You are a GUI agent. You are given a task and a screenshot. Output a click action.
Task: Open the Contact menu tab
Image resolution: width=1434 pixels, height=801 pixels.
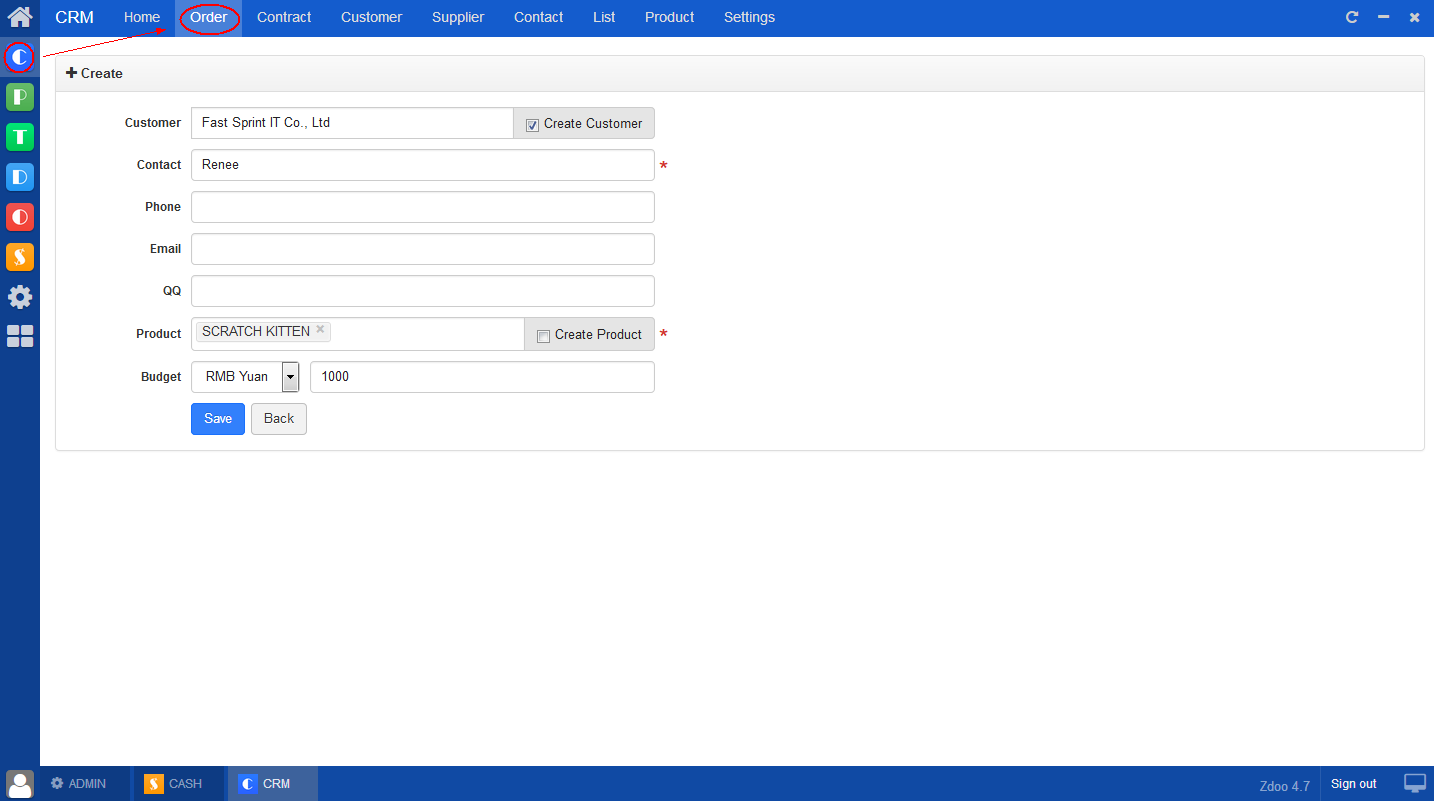point(538,17)
